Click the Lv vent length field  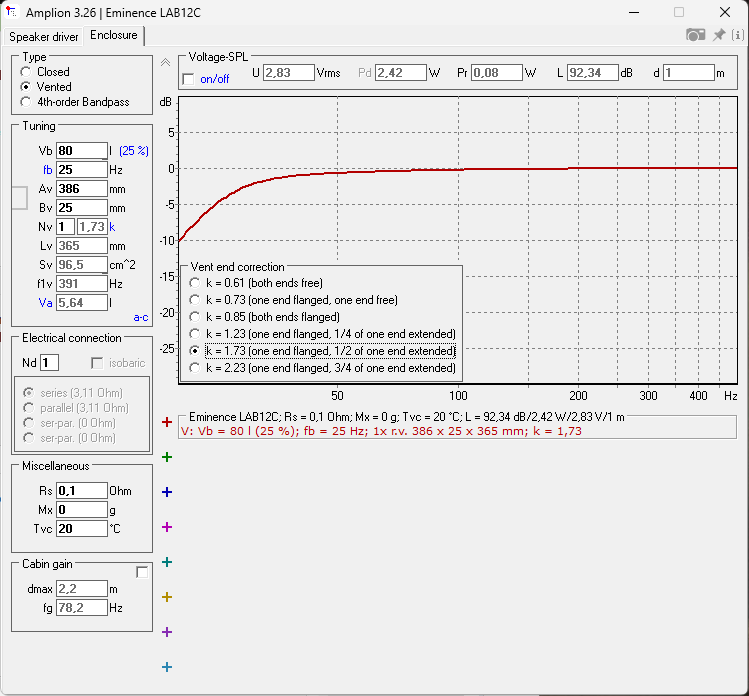coord(82,246)
